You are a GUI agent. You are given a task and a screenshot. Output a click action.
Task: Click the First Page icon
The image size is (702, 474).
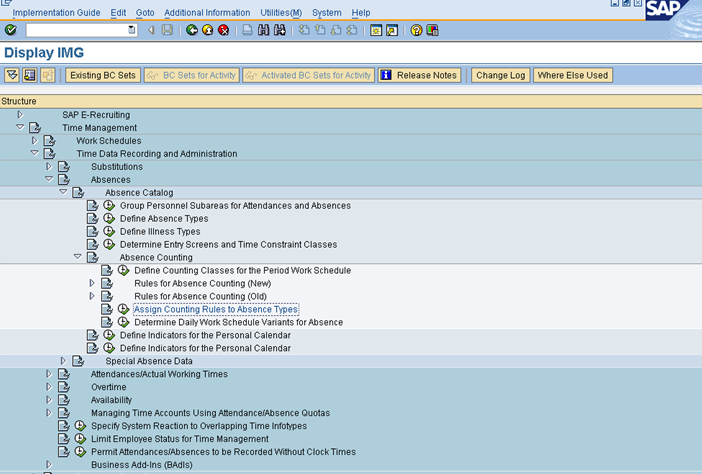pyautogui.click(x=304, y=30)
